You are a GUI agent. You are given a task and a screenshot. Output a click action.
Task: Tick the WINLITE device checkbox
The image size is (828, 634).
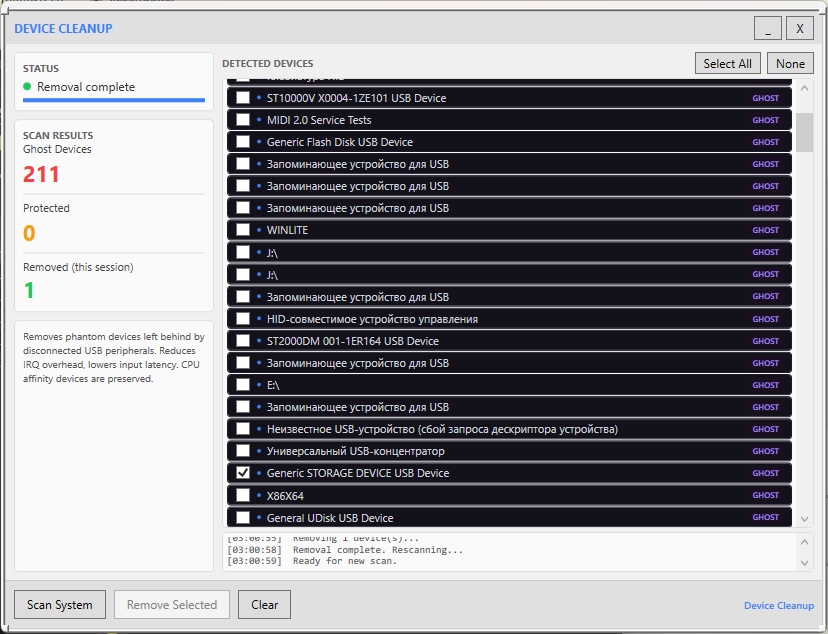click(243, 230)
